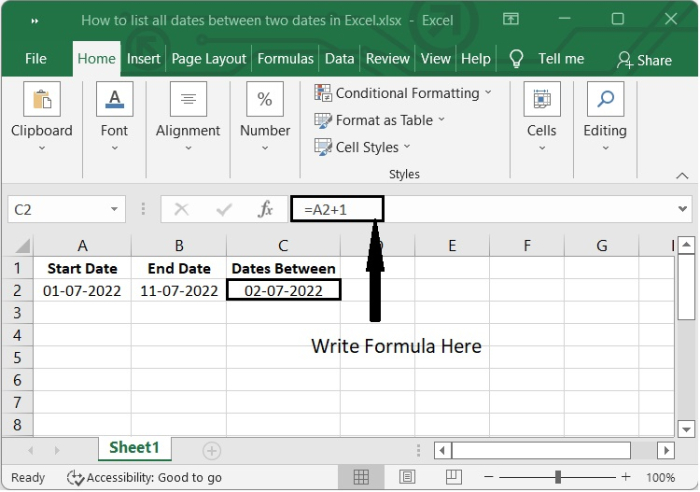Click the Insert Function fx icon
The image size is (700, 492).
[x=266, y=210]
